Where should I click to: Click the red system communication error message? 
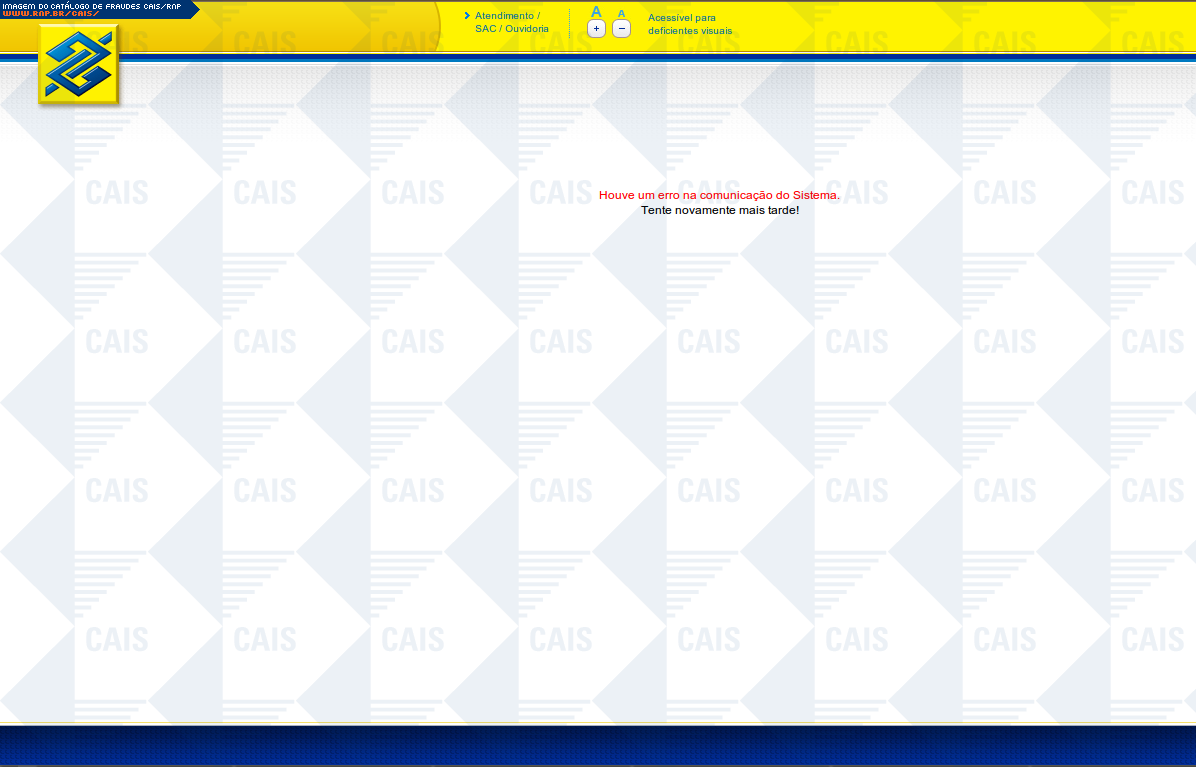point(719,195)
